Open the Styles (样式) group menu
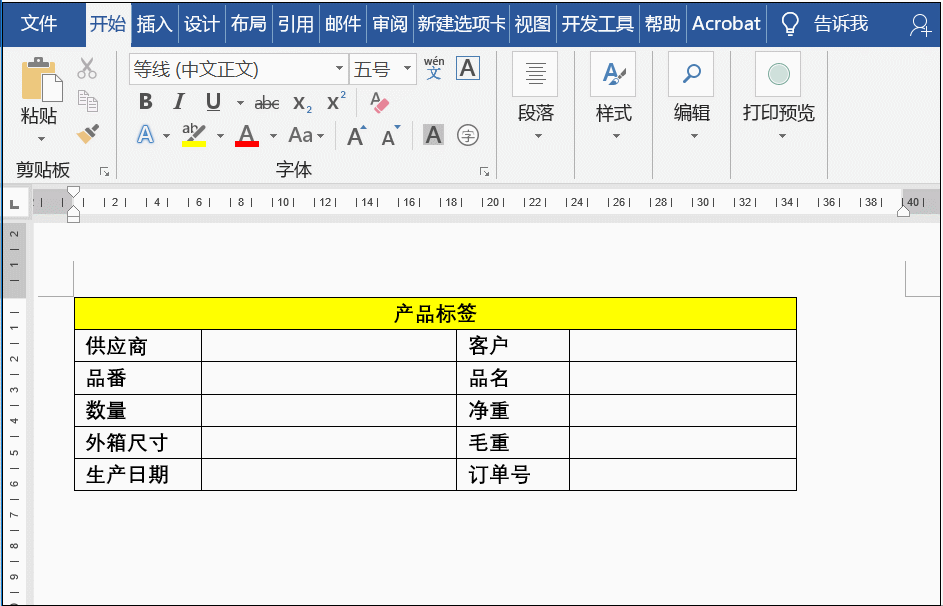Viewport: 943px width, 606px height. click(x=613, y=97)
